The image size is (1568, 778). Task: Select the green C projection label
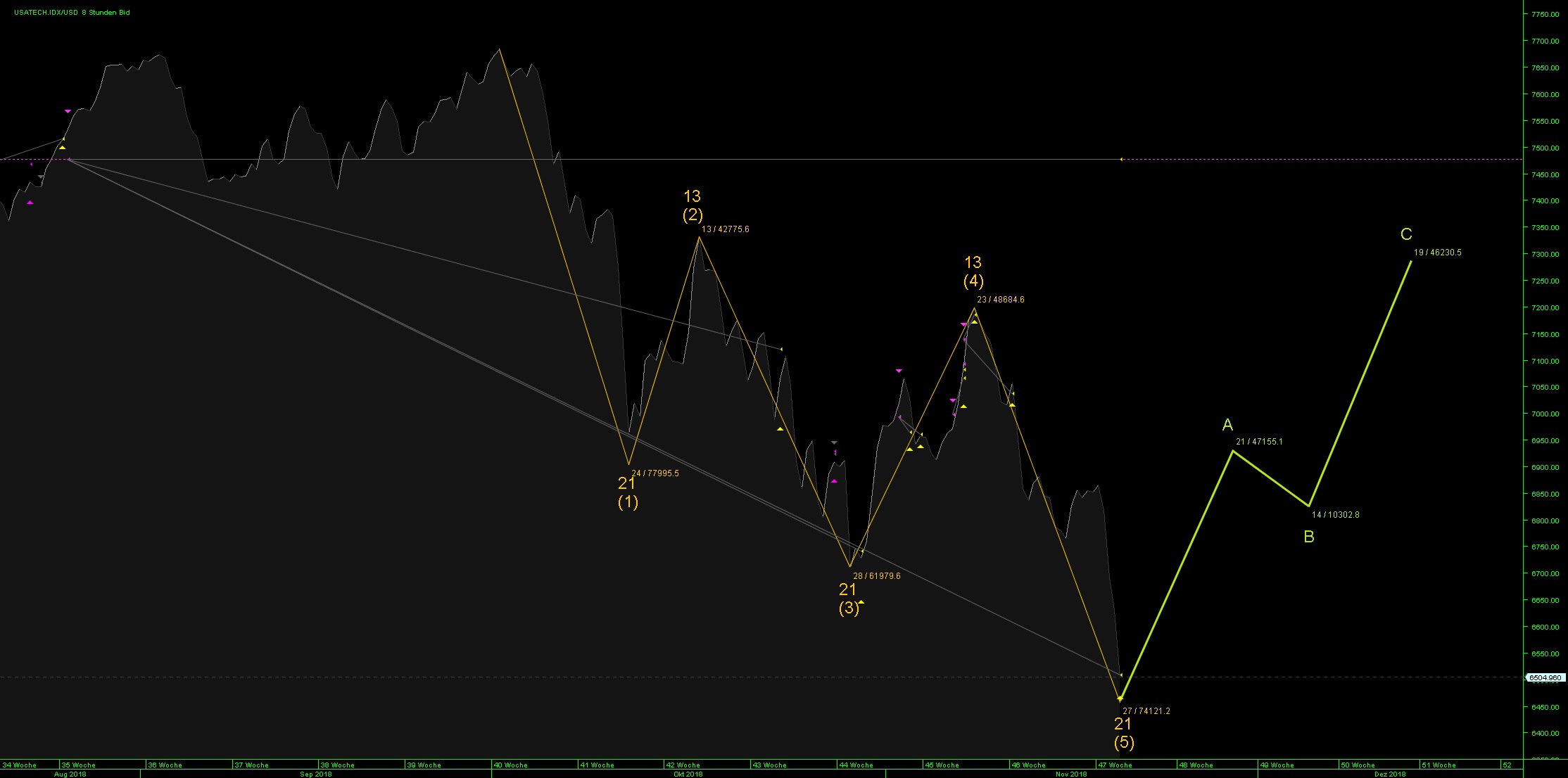coord(1406,234)
